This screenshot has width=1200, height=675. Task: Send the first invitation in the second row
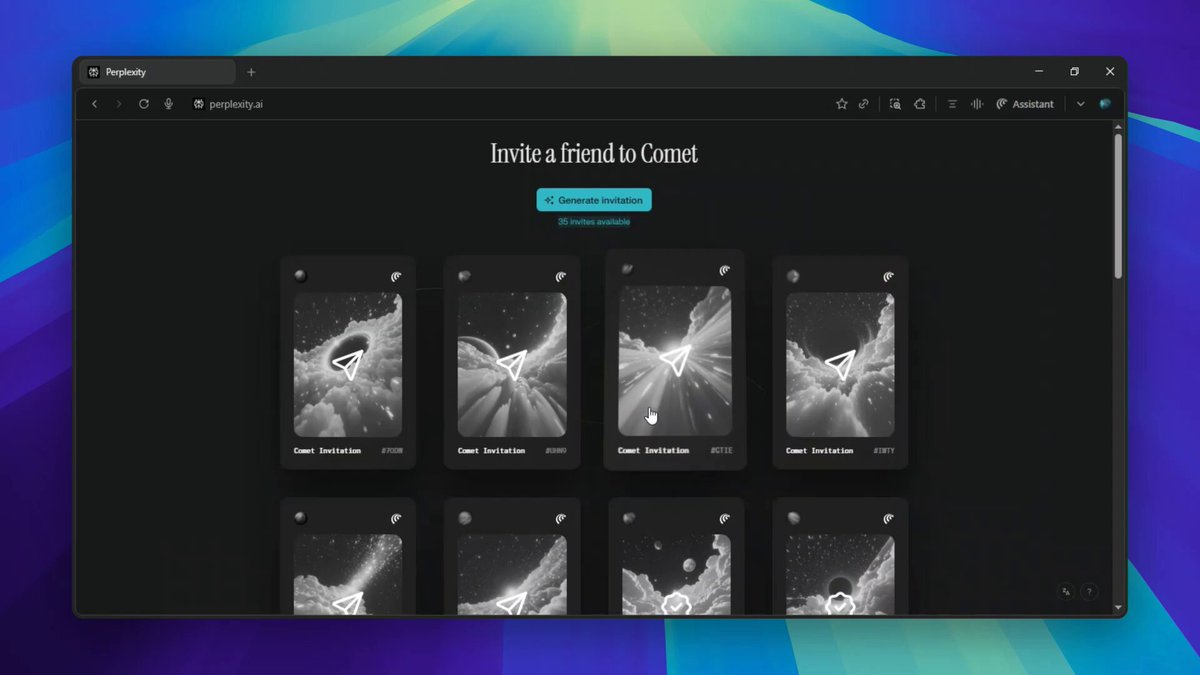tap(348, 603)
